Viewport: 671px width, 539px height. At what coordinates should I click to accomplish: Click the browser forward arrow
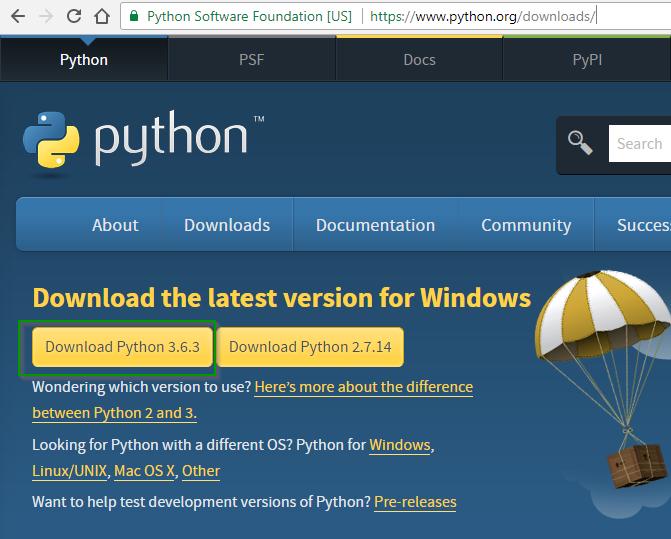[x=46, y=16]
